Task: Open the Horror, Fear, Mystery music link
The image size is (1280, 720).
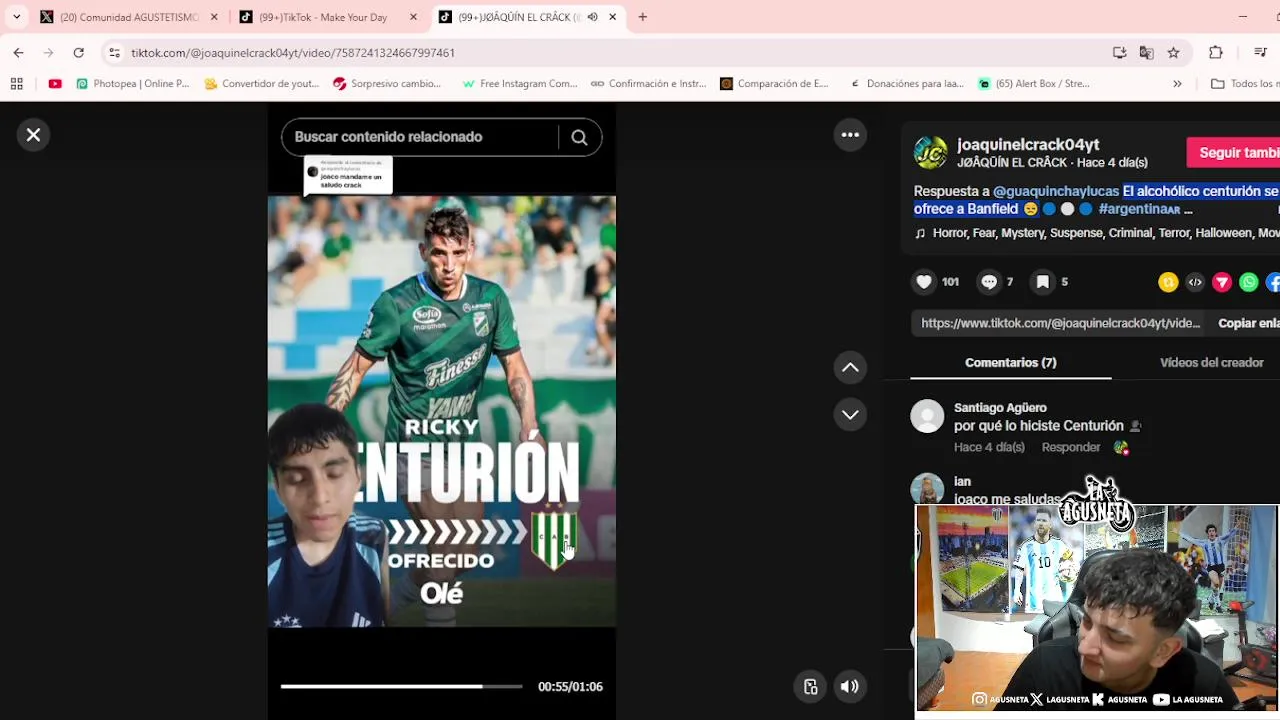Action: pos(1097,233)
